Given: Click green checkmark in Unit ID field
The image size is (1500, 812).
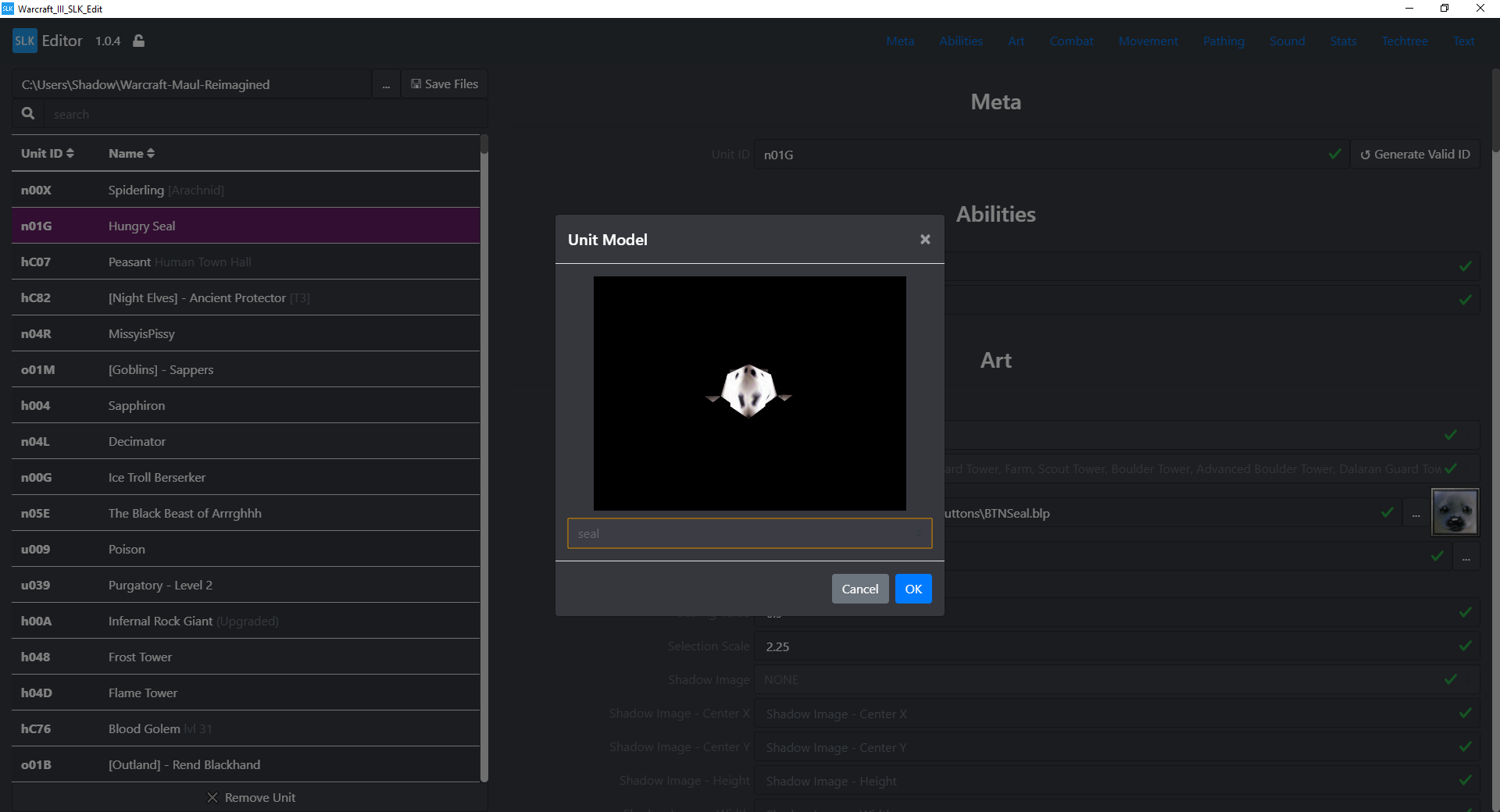Looking at the screenshot, I should [1334, 155].
